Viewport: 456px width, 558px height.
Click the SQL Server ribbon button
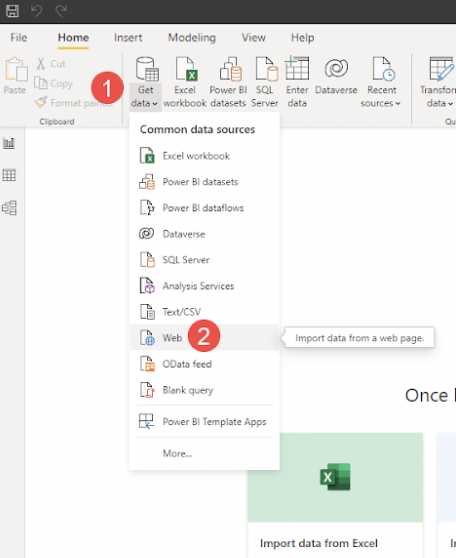pyautogui.click(x=264, y=83)
